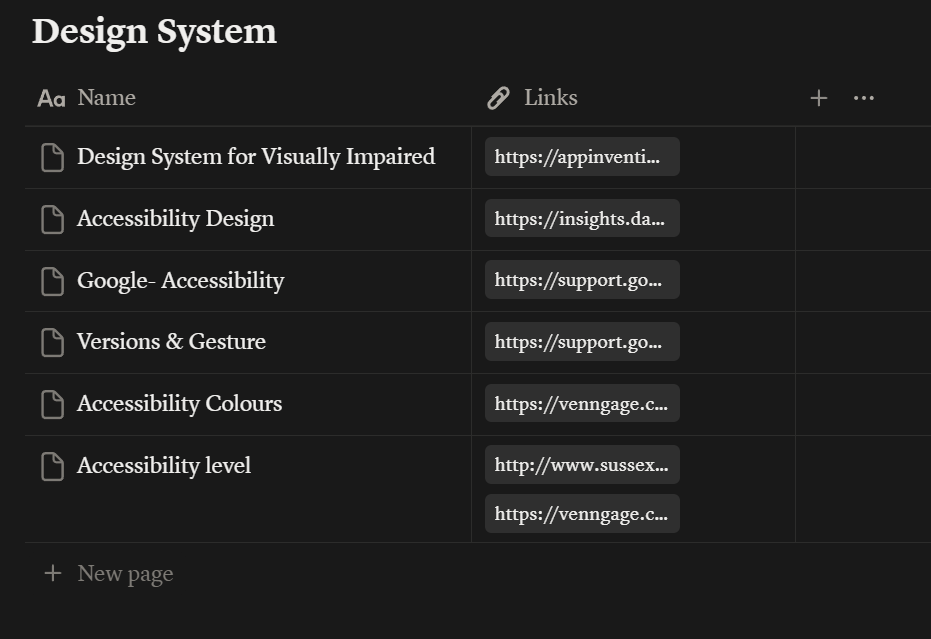Click the page icon beside Design System for Visually Impaired
The width and height of the screenshot is (931, 639).
[52, 156]
